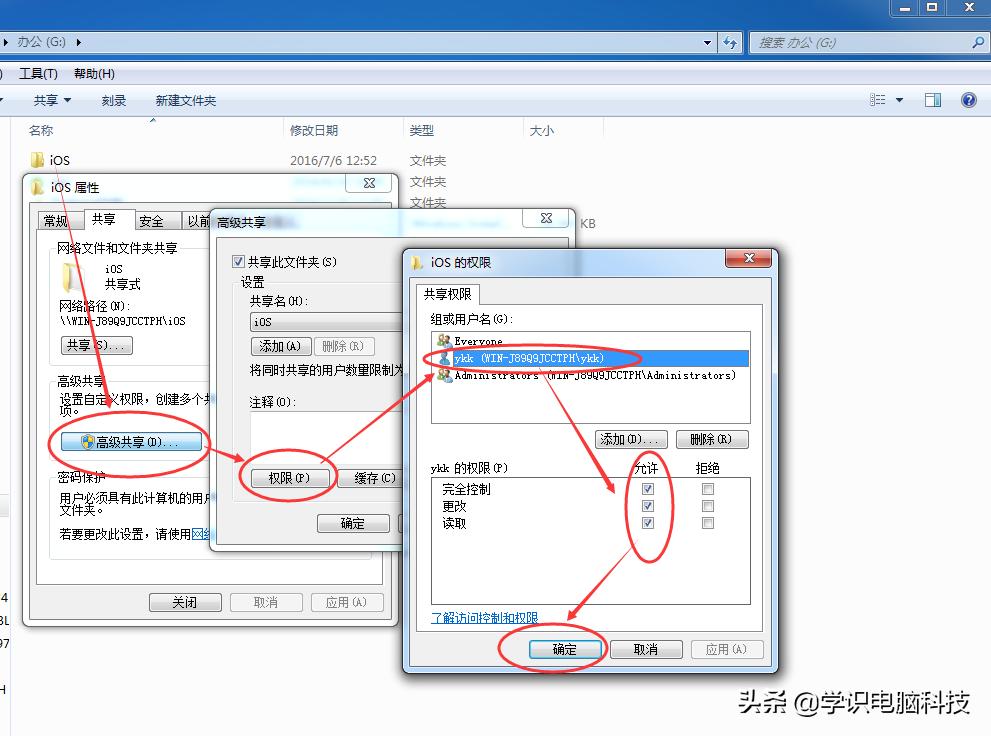Click the refresh icon beside address bar

pos(731,42)
